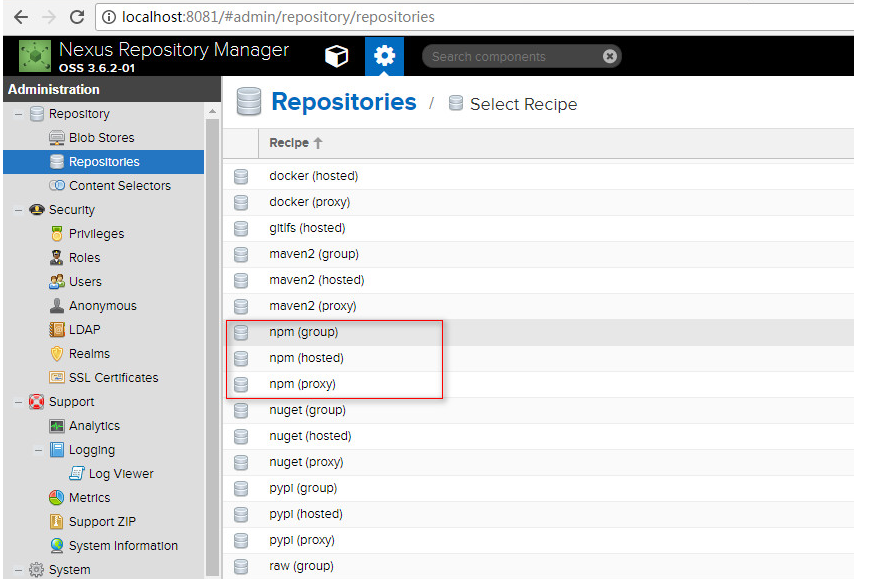
Task: Choose the npm (hosted) recipe
Action: click(x=306, y=358)
